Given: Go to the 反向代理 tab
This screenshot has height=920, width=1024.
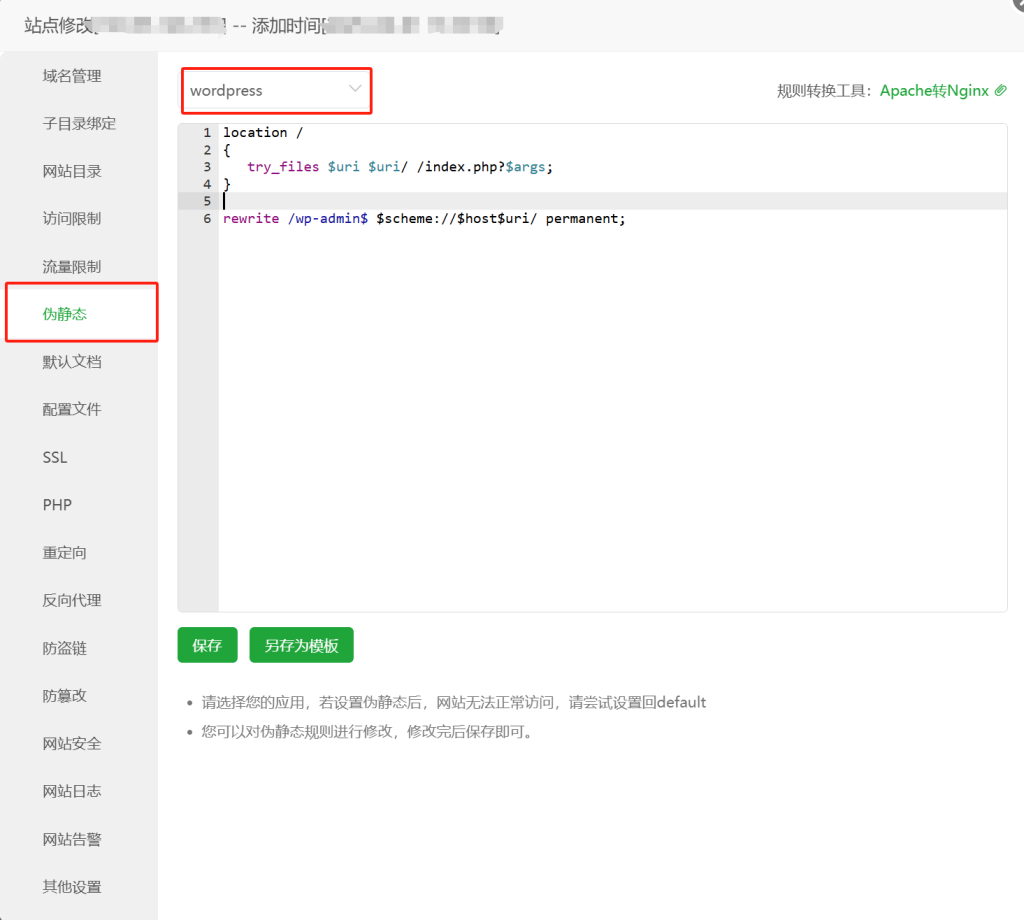Looking at the screenshot, I should coord(72,601).
